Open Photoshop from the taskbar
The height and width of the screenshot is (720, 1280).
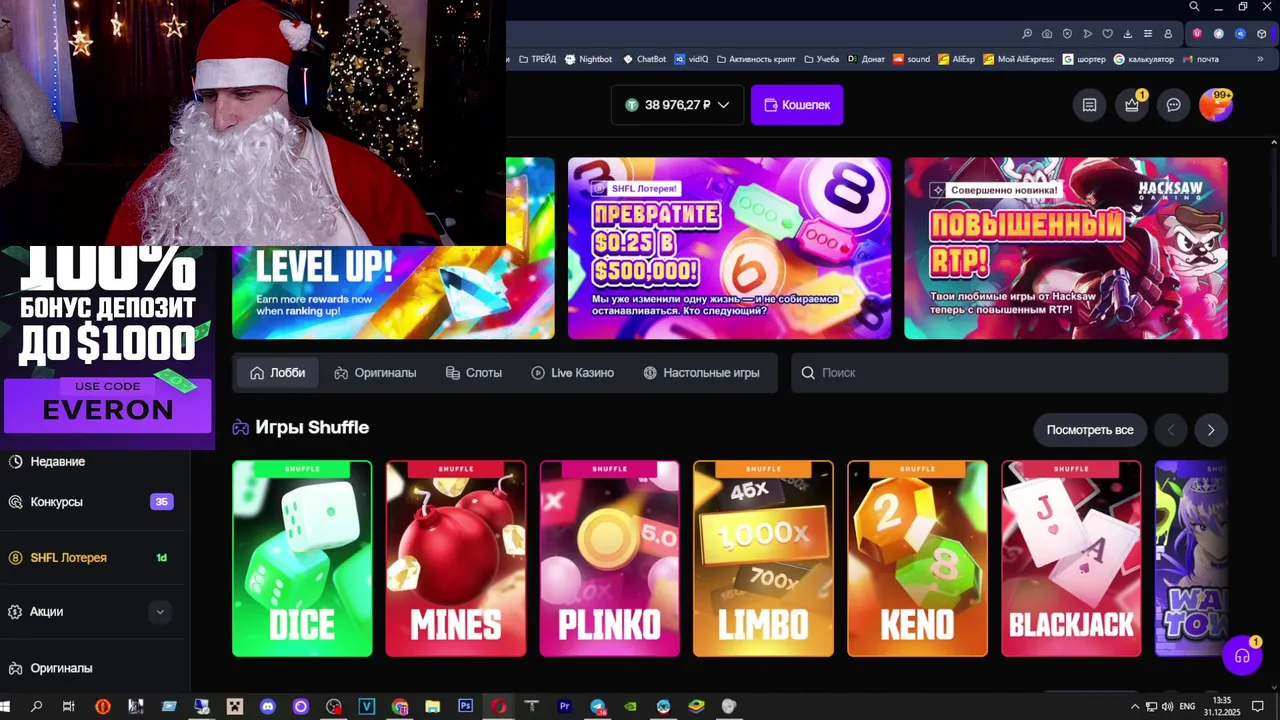[x=465, y=706]
